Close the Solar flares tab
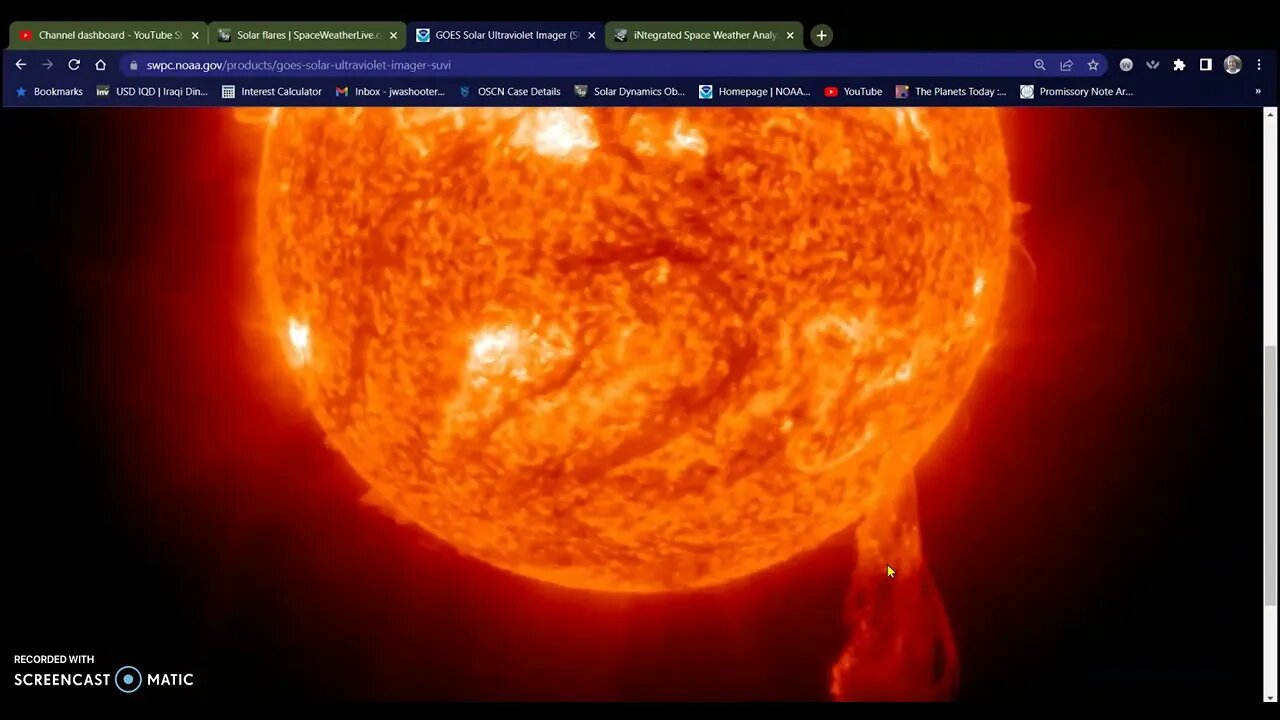The width and height of the screenshot is (1280, 720). [x=393, y=35]
